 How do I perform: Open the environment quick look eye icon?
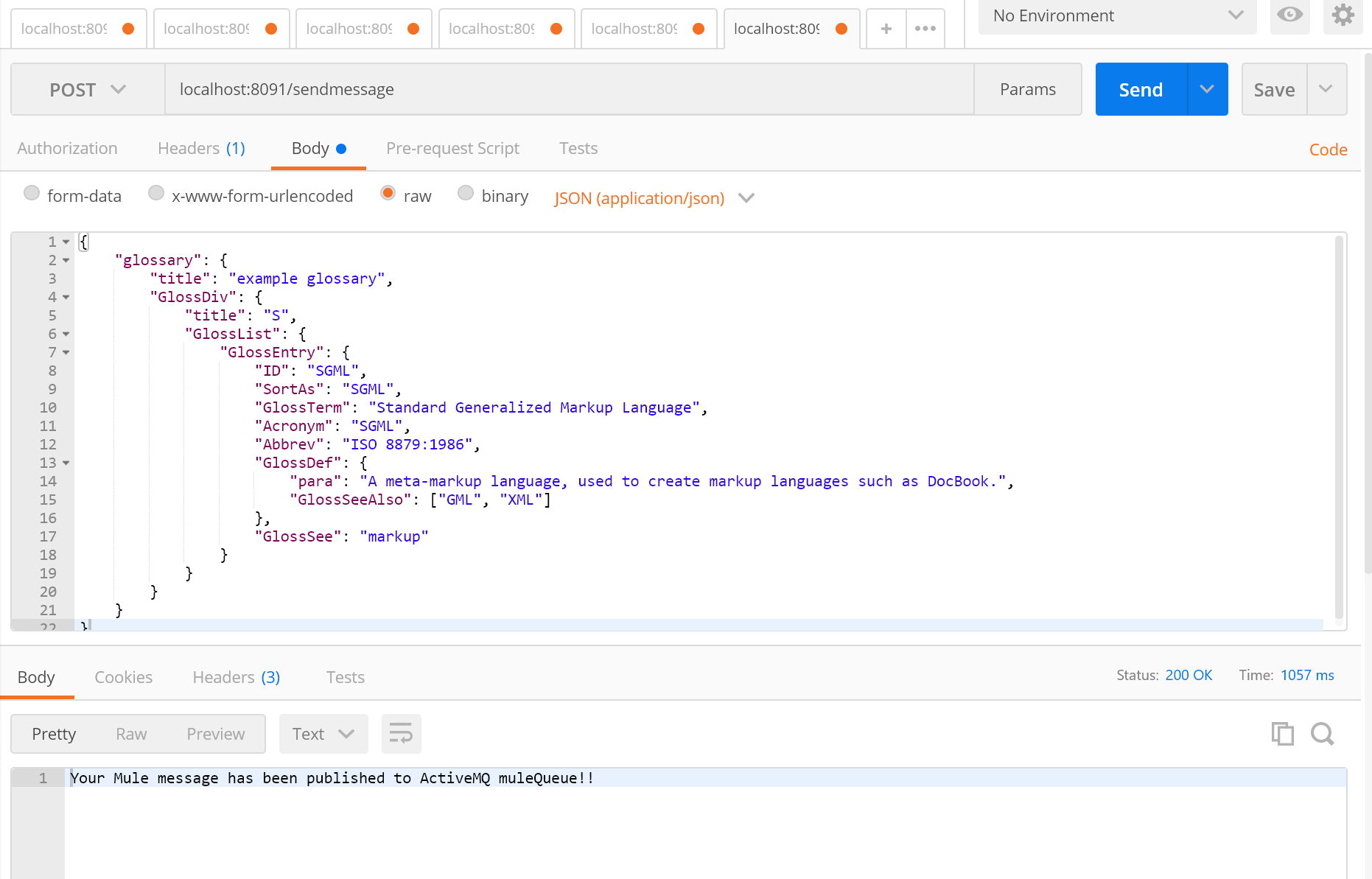[1289, 15]
